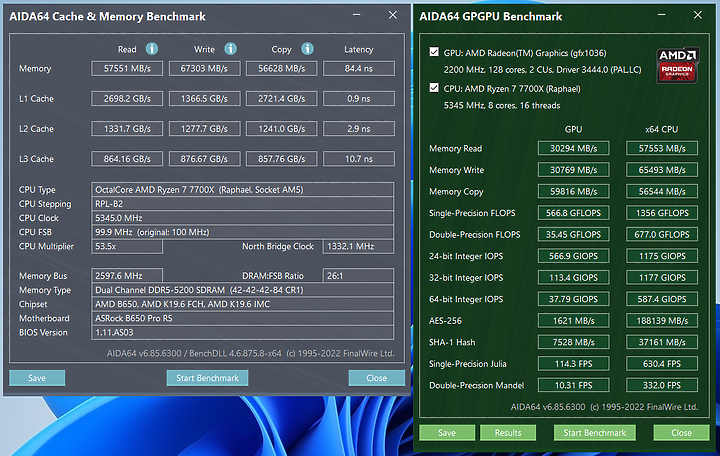Select CPU Double-Precision Mandel 332.0 FPS
Viewport: 720px width, 456px height.
click(662, 385)
